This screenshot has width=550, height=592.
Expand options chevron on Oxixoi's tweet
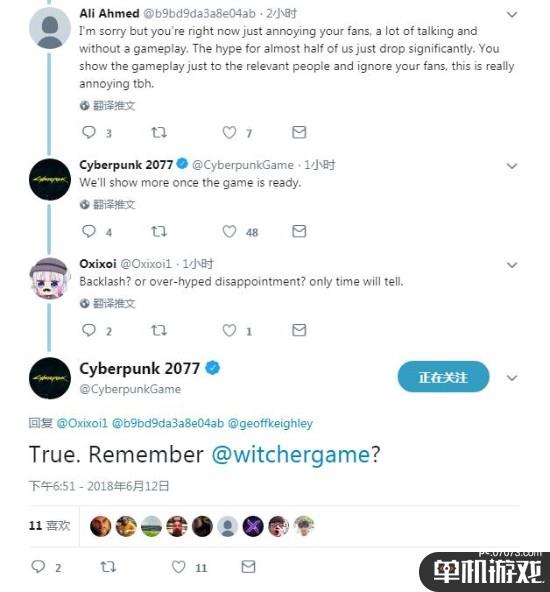coord(512,265)
